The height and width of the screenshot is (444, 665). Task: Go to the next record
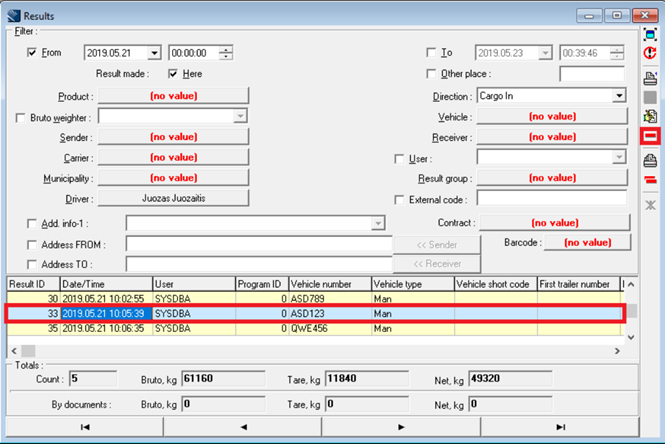[x=401, y=427]
